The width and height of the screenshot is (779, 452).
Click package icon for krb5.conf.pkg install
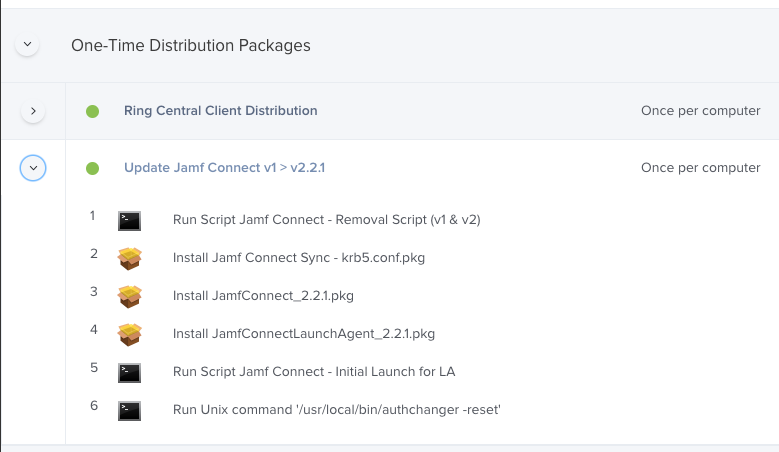[130, 258]
